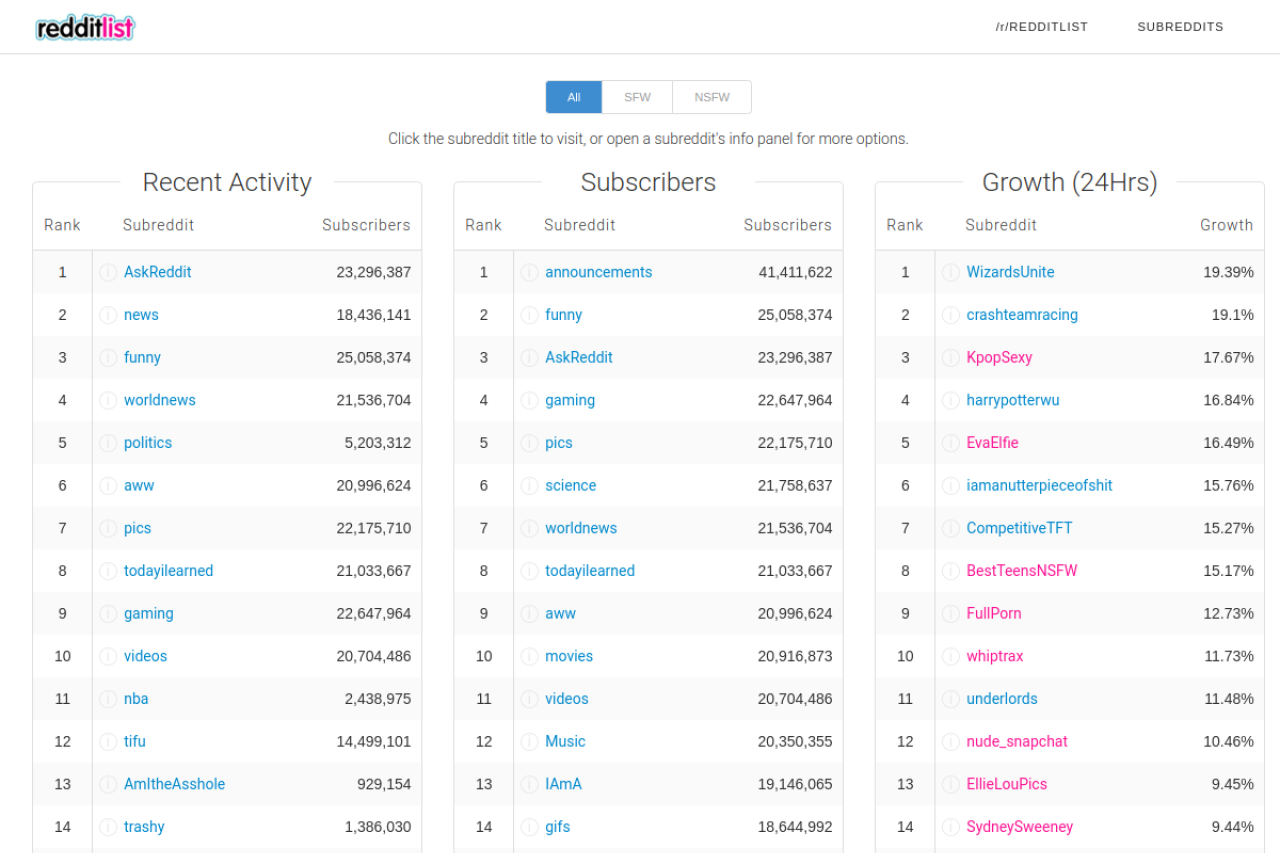The width and height of the screenshot is (1280, 853).
Task: Click the info icon beside gifs
Action: (529, 826)
